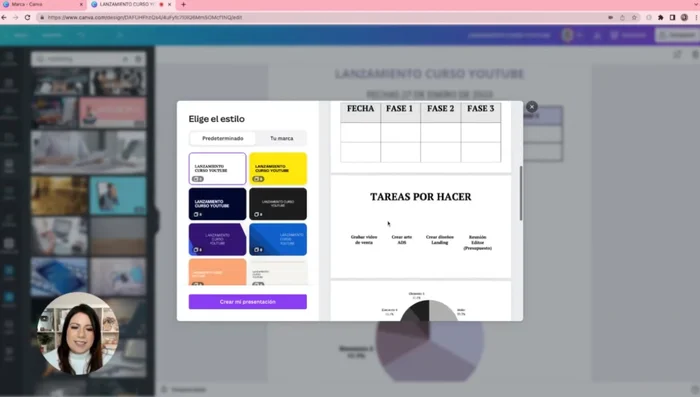Click the FASE 2 table header
This screenshot has width=700, height=397.
point(440,109)
